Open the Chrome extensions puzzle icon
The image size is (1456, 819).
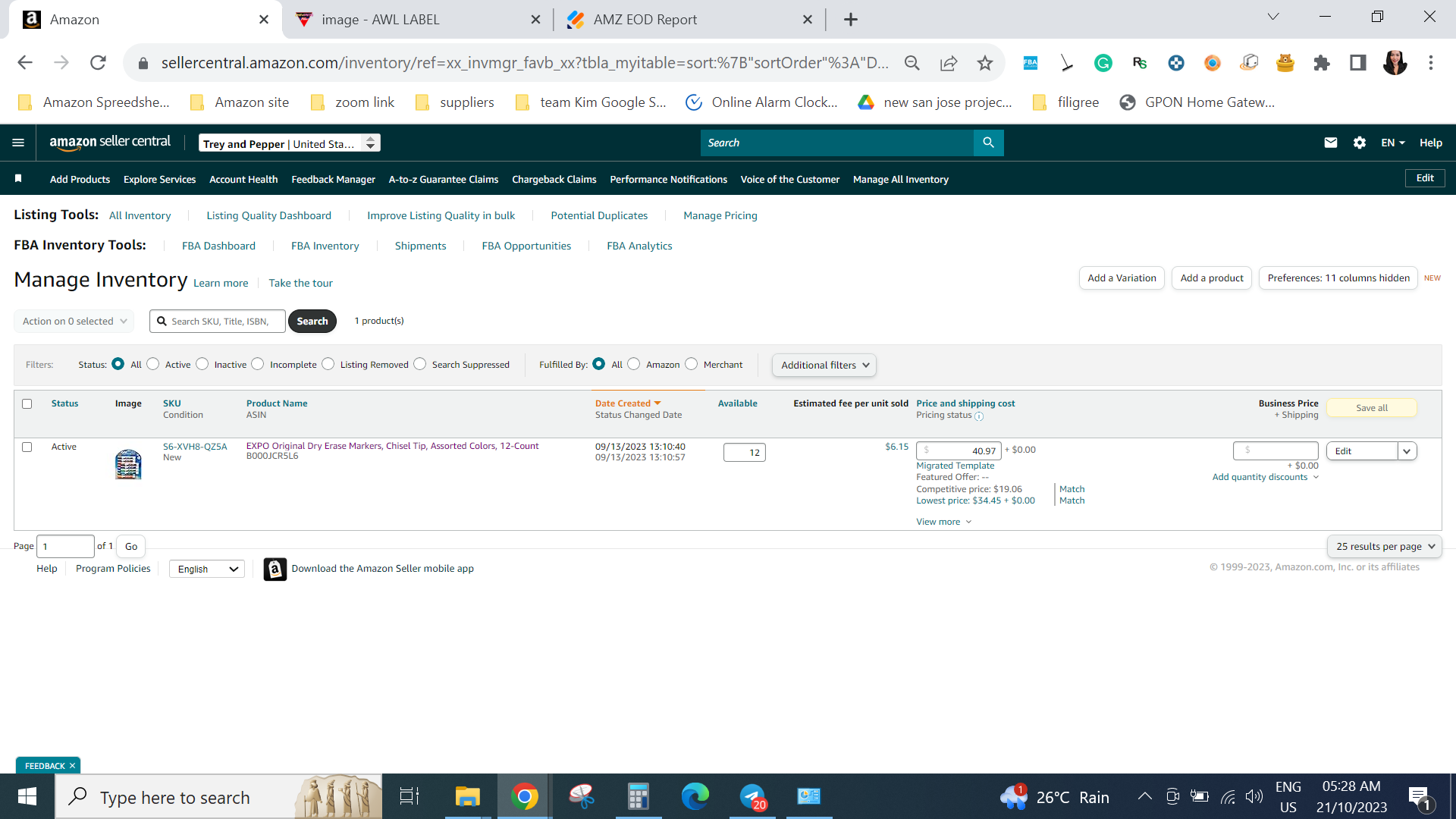[1322, 63]
